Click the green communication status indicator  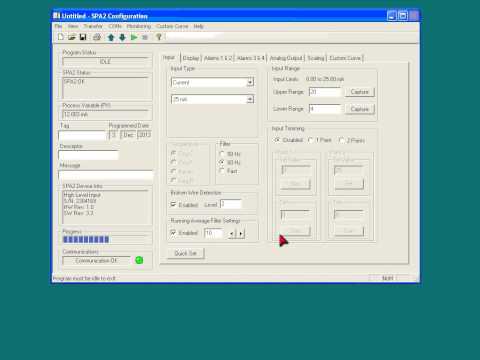[139, 260]
